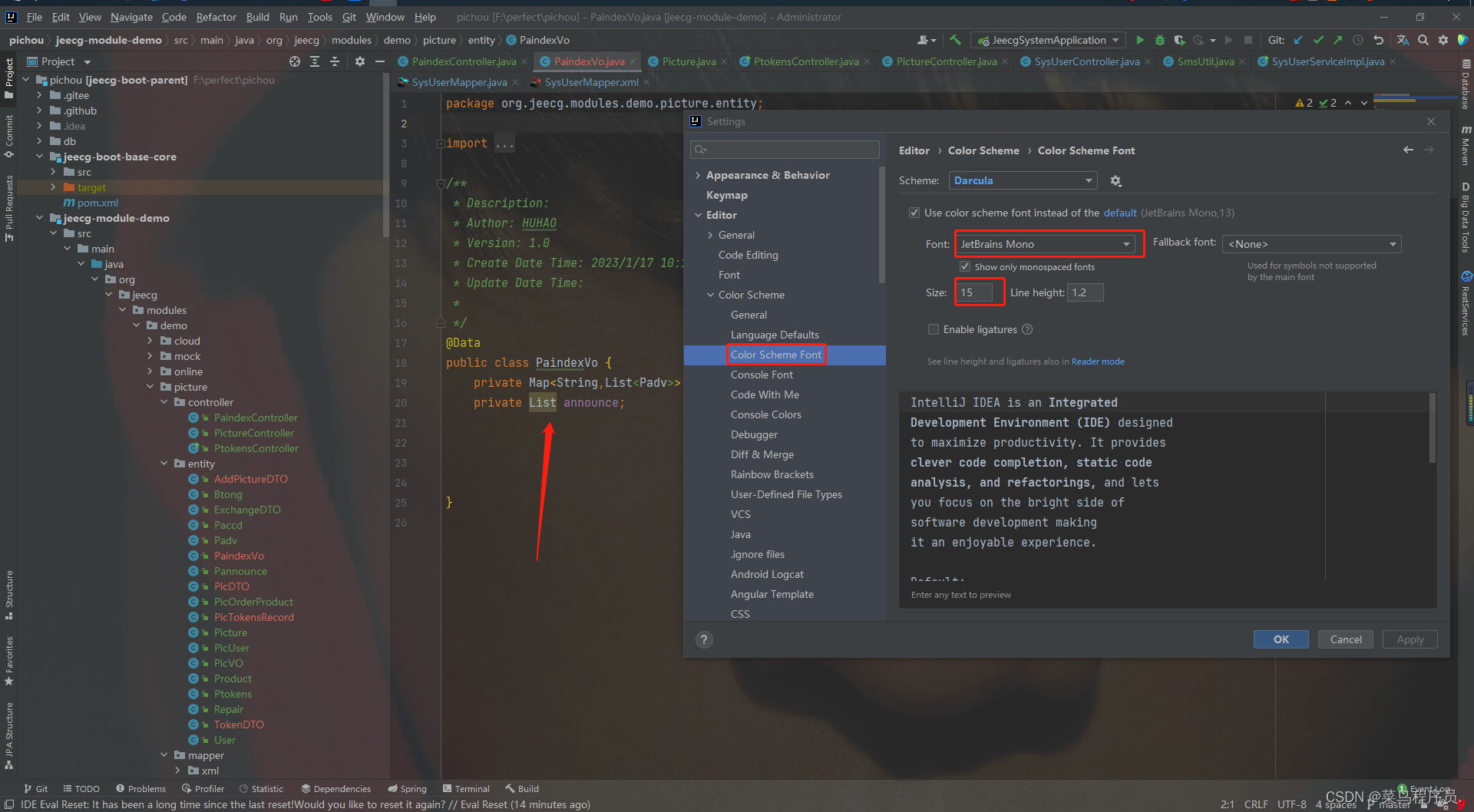Enable ligatures checkbox
Screen dimensions: 1474x812
[934, 329]
